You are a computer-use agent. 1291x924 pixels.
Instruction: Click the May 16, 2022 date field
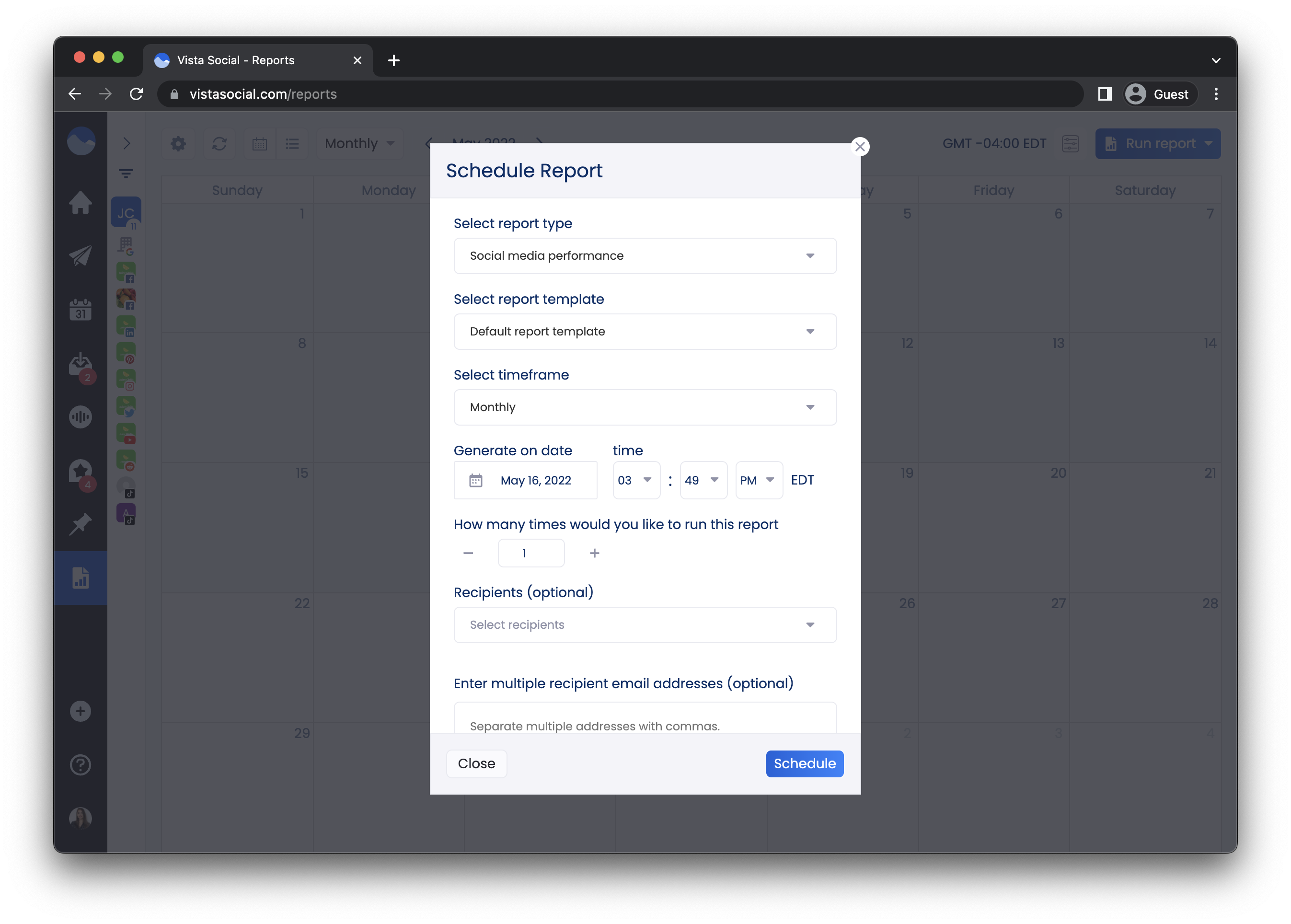[525, 480]
